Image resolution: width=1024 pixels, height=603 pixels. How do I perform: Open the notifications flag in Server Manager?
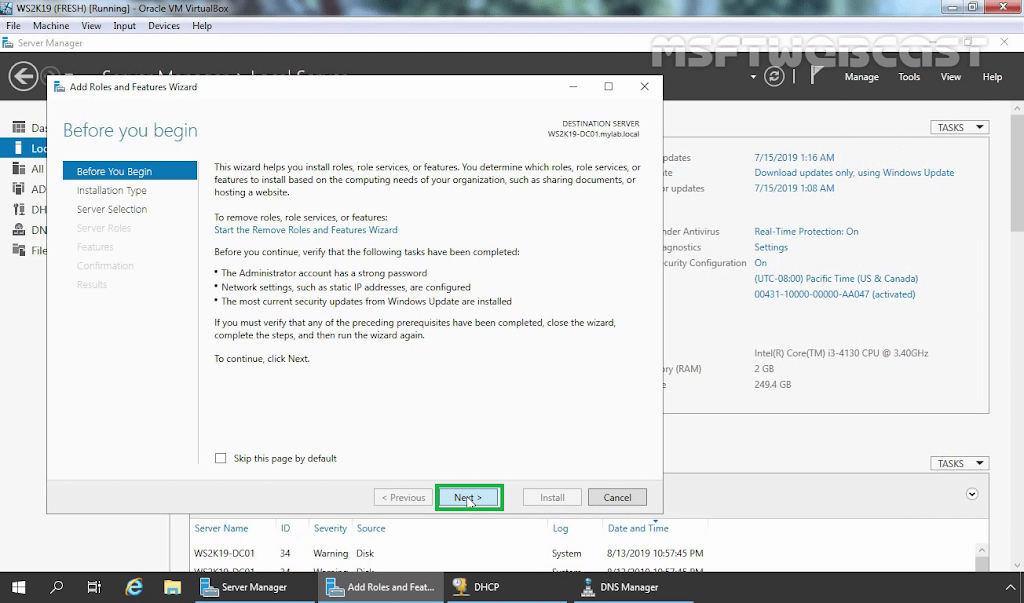(x=816, y=75)
